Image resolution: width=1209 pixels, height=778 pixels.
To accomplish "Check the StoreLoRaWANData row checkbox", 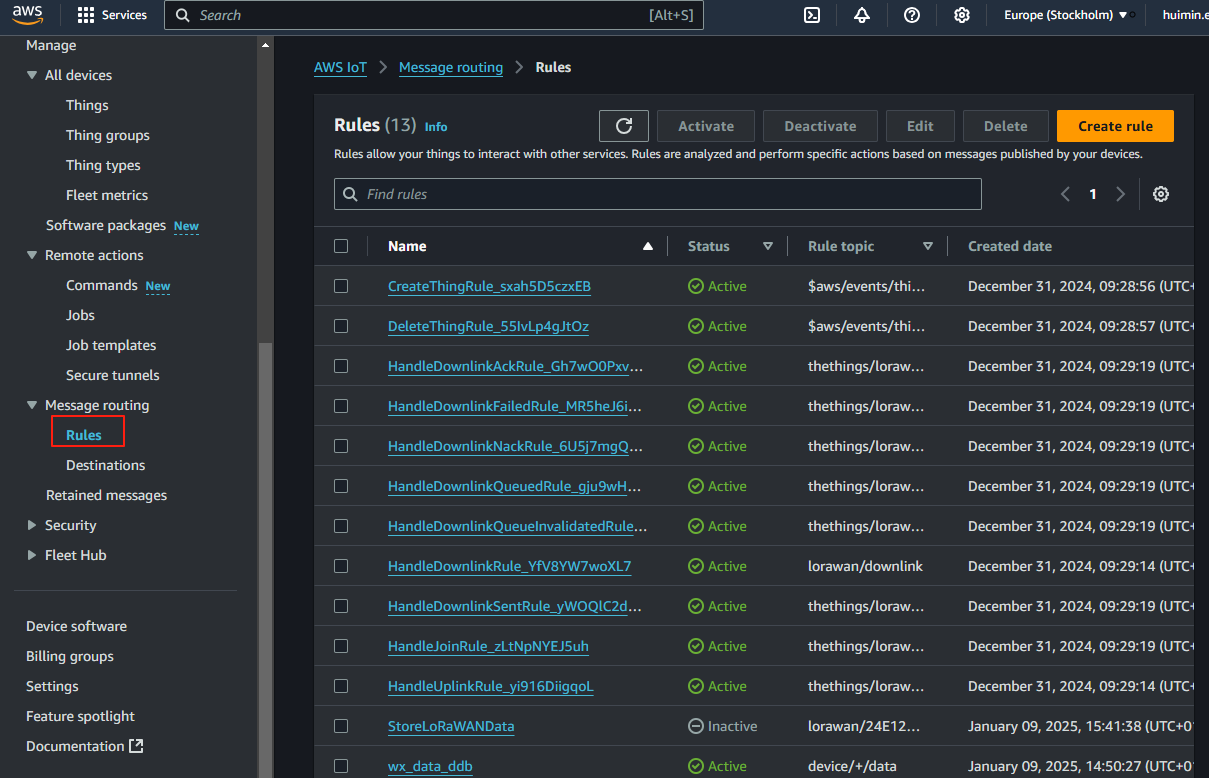I will [341, 726].
